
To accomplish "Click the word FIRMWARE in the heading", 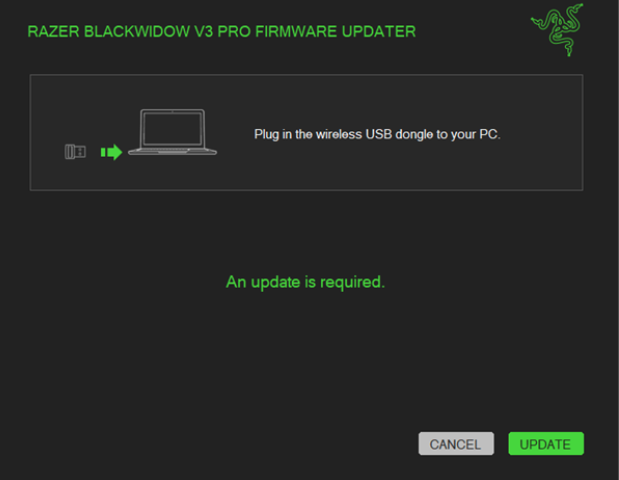I will (x=296, y=32).
